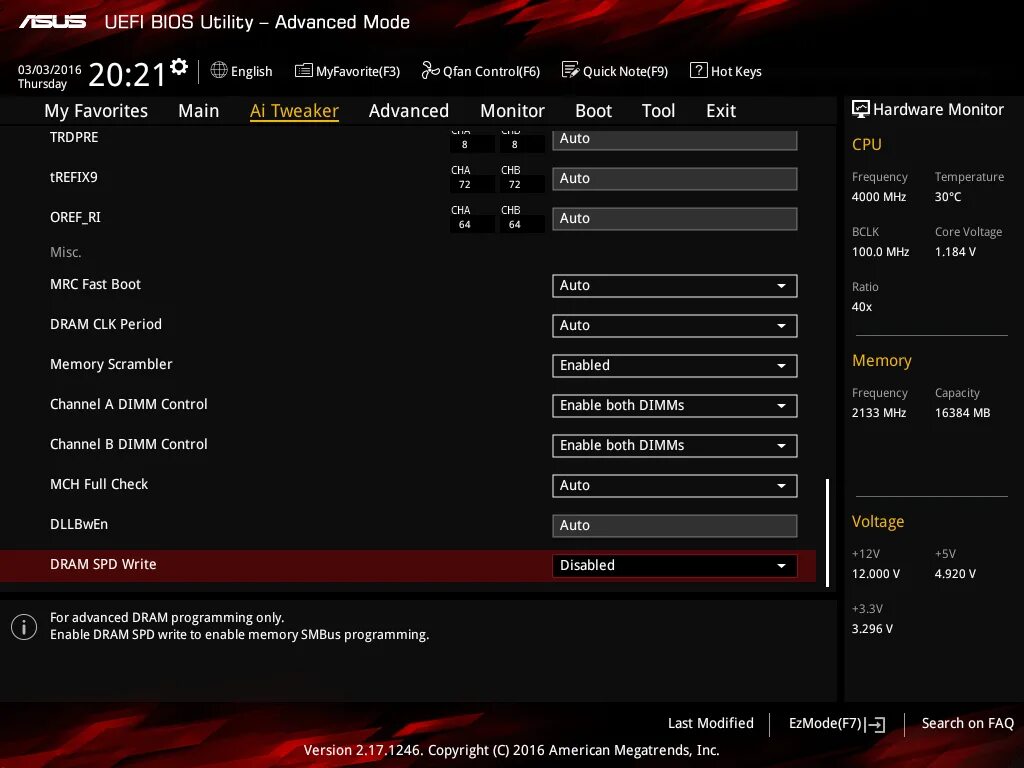The height and width of the screenshot is (768, 1024).
Task: Open the Advanced tab
Action: click(409, 111)
